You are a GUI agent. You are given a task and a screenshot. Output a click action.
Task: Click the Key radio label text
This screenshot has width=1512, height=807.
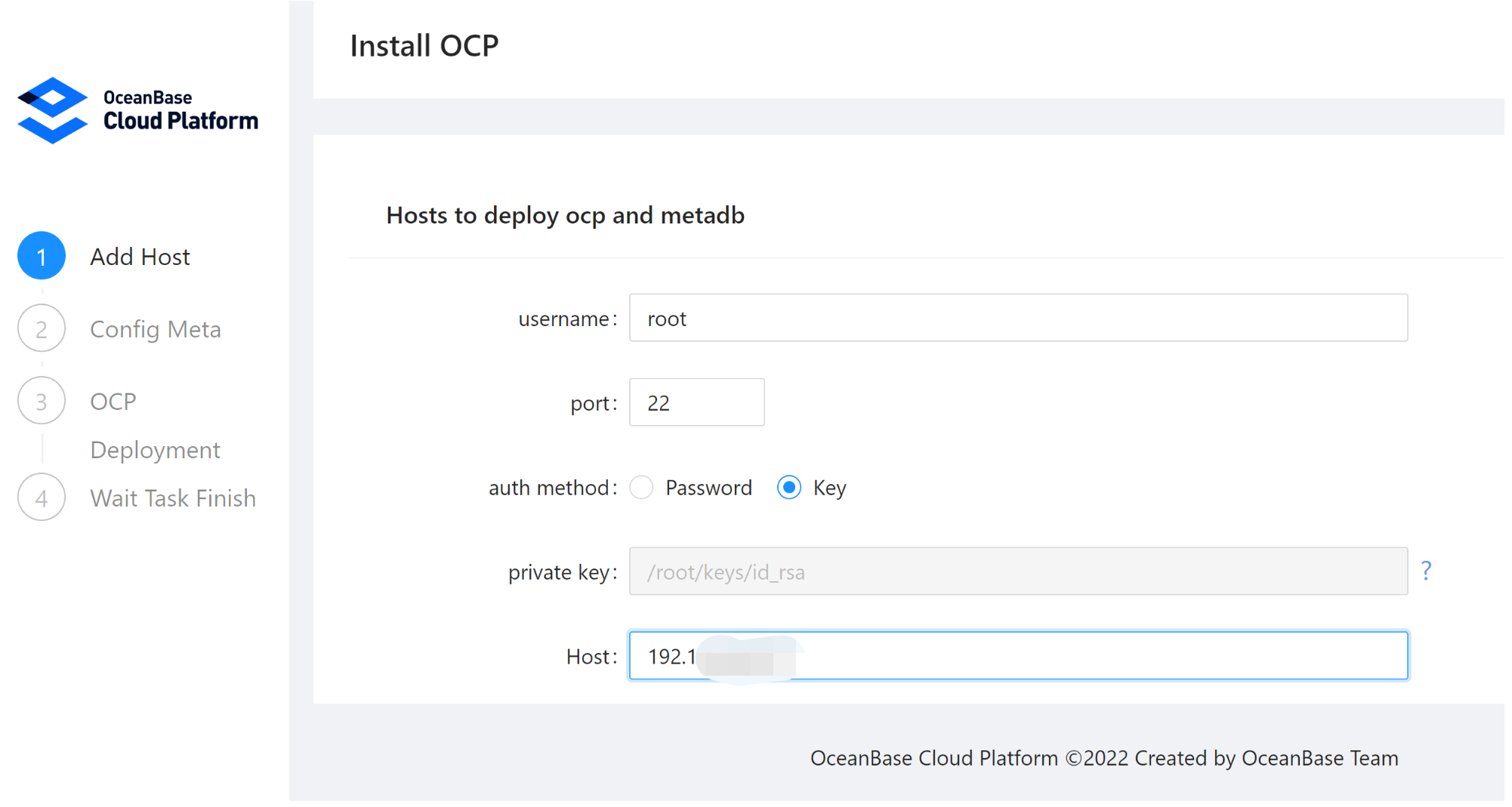coord(829,488)
